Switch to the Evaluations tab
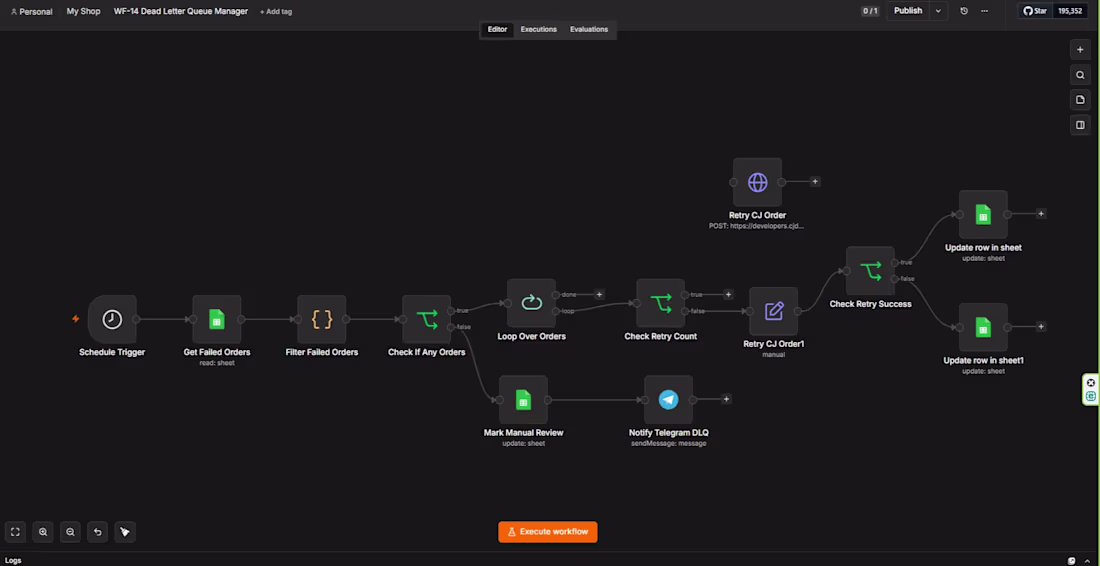Viewport: 1100px width, 566px height. tap(589, 29)
